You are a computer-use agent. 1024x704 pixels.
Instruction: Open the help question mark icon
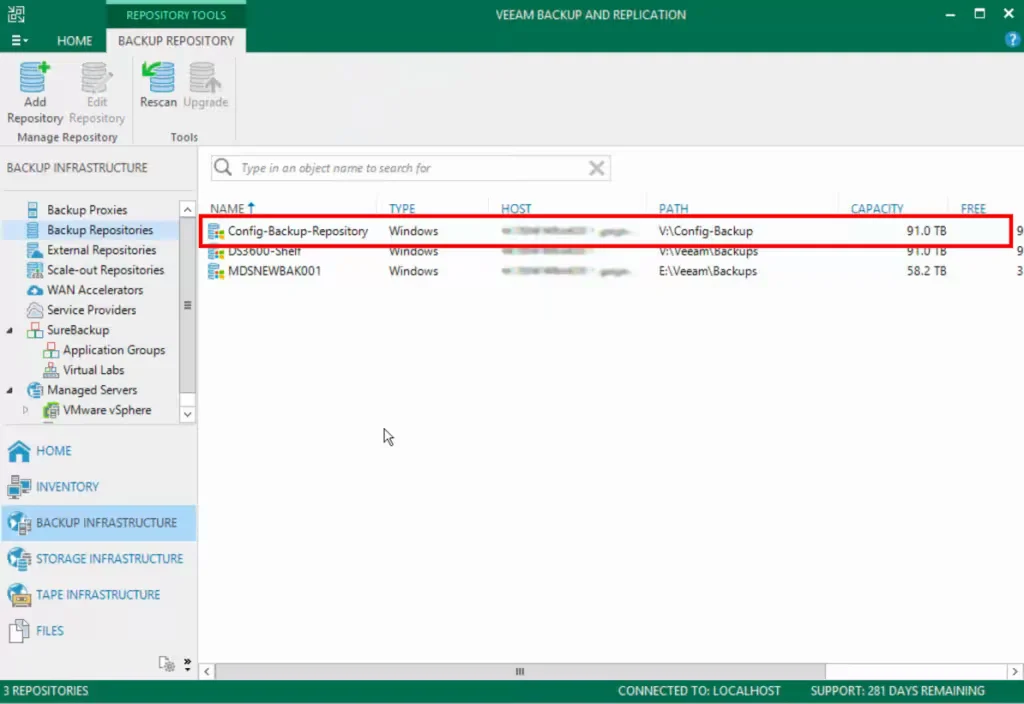(x=1011, y=40)
